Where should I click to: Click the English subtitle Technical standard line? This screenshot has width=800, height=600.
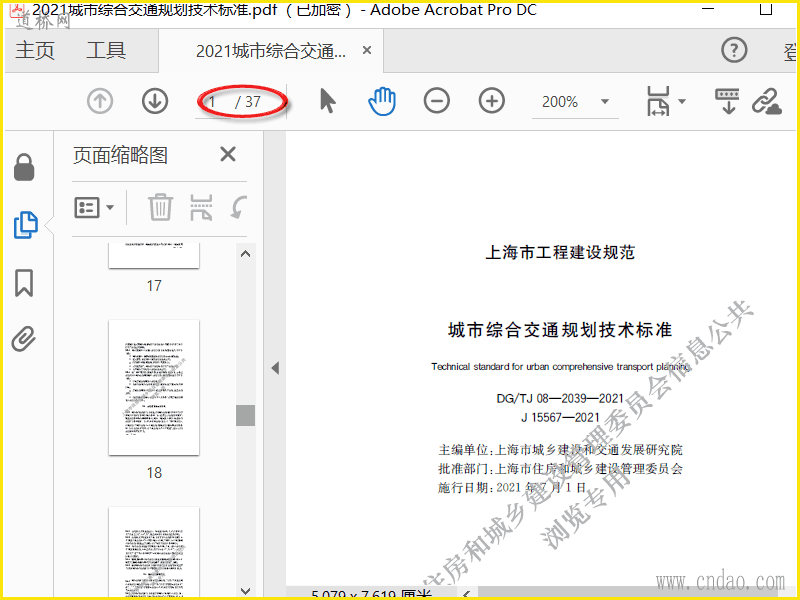pyautogui.click(x=560, y=366)
